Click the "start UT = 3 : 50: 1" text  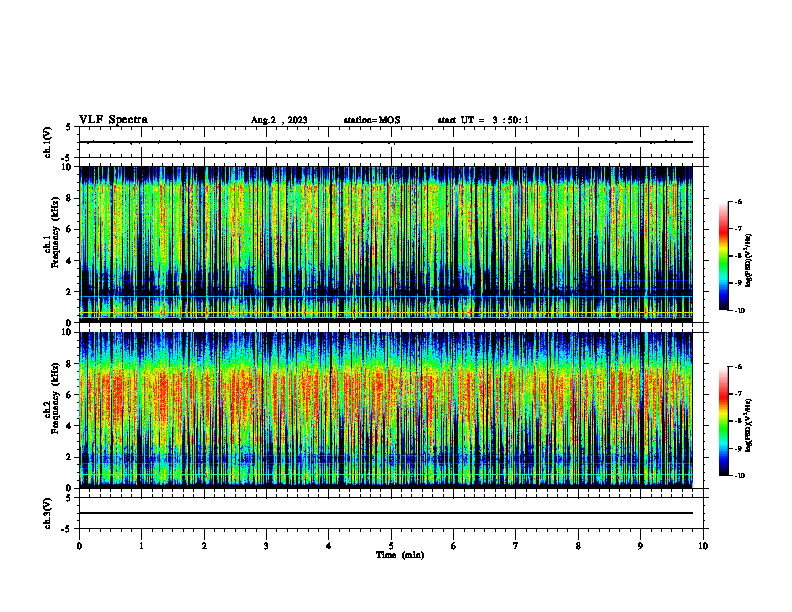point(483,120)
